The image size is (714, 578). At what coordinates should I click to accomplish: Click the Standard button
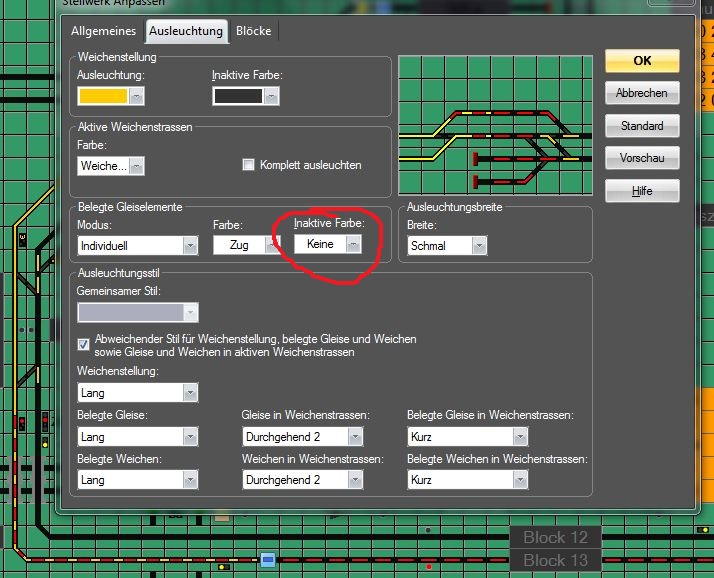(x=642, y=126)
